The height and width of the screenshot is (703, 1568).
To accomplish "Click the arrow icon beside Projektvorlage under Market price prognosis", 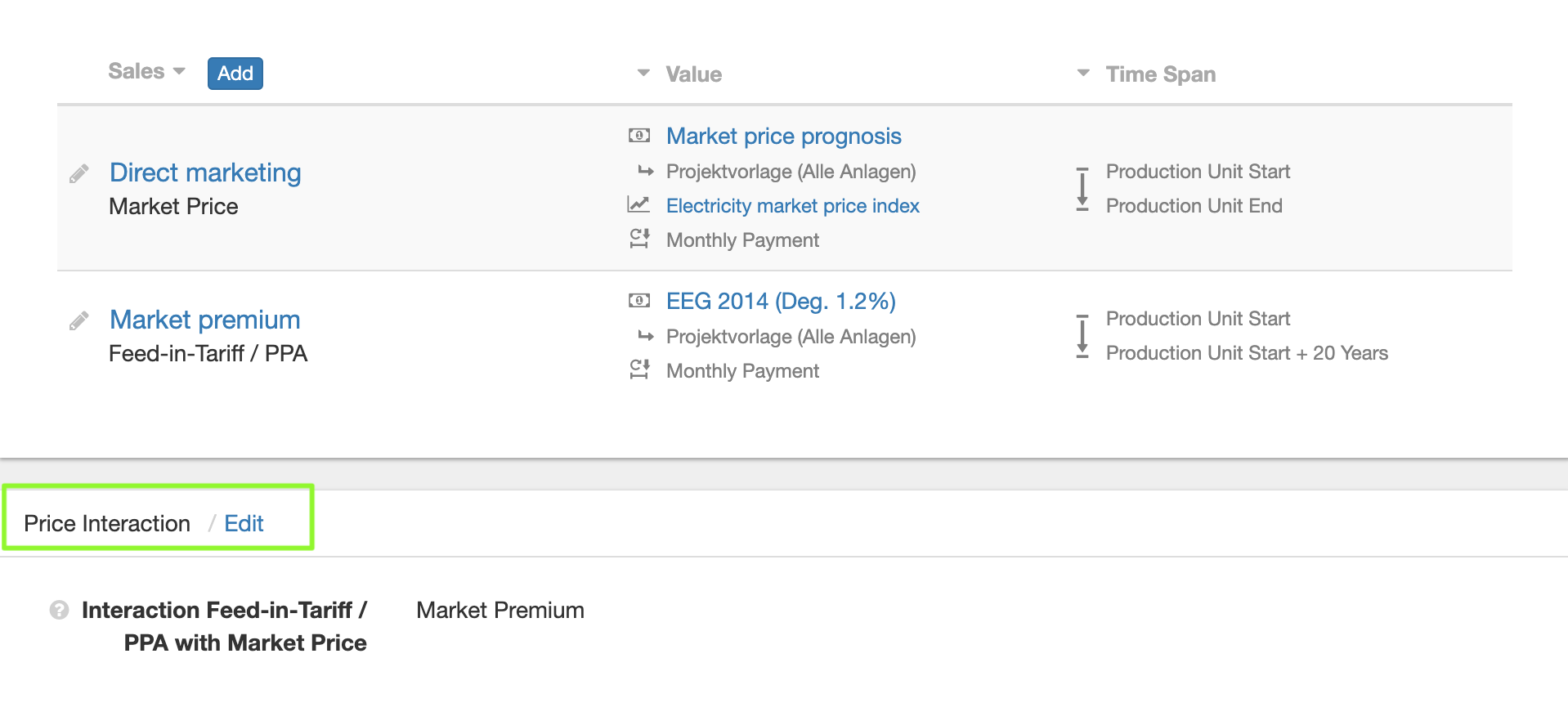I will [646, 172].
